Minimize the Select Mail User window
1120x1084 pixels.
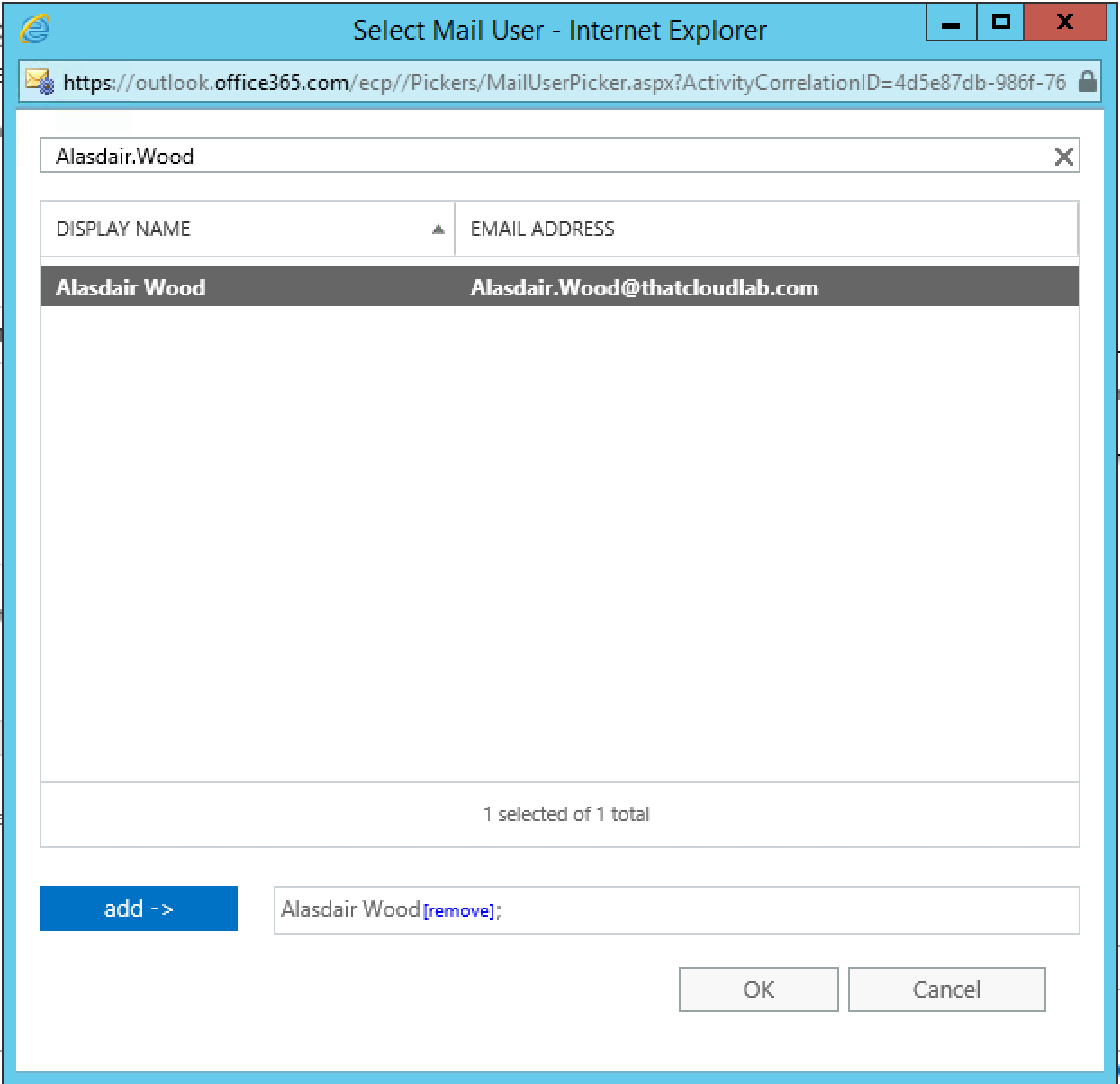point(951,23)
